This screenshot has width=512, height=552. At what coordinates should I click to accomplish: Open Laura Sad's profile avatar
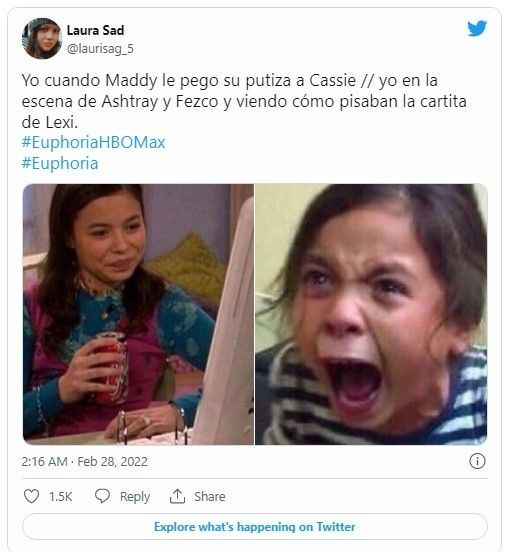(42, 38)
